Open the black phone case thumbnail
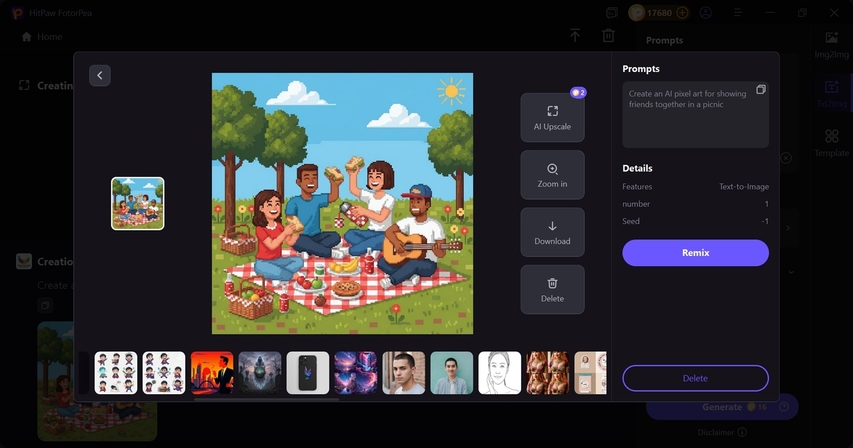This screenshot has height=448, width=853. point(308,373)
